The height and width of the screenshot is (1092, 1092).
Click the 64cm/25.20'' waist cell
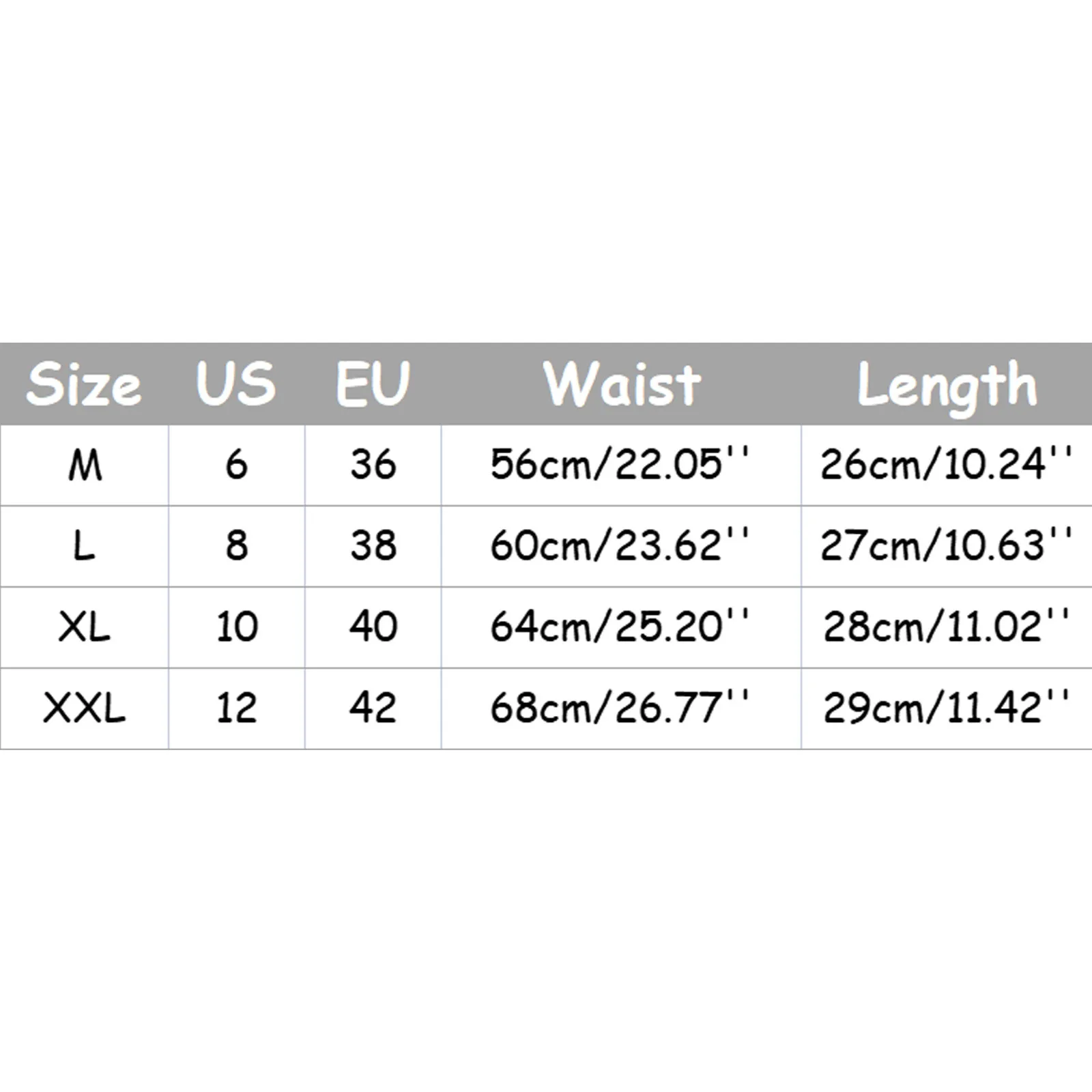(621, 627)
